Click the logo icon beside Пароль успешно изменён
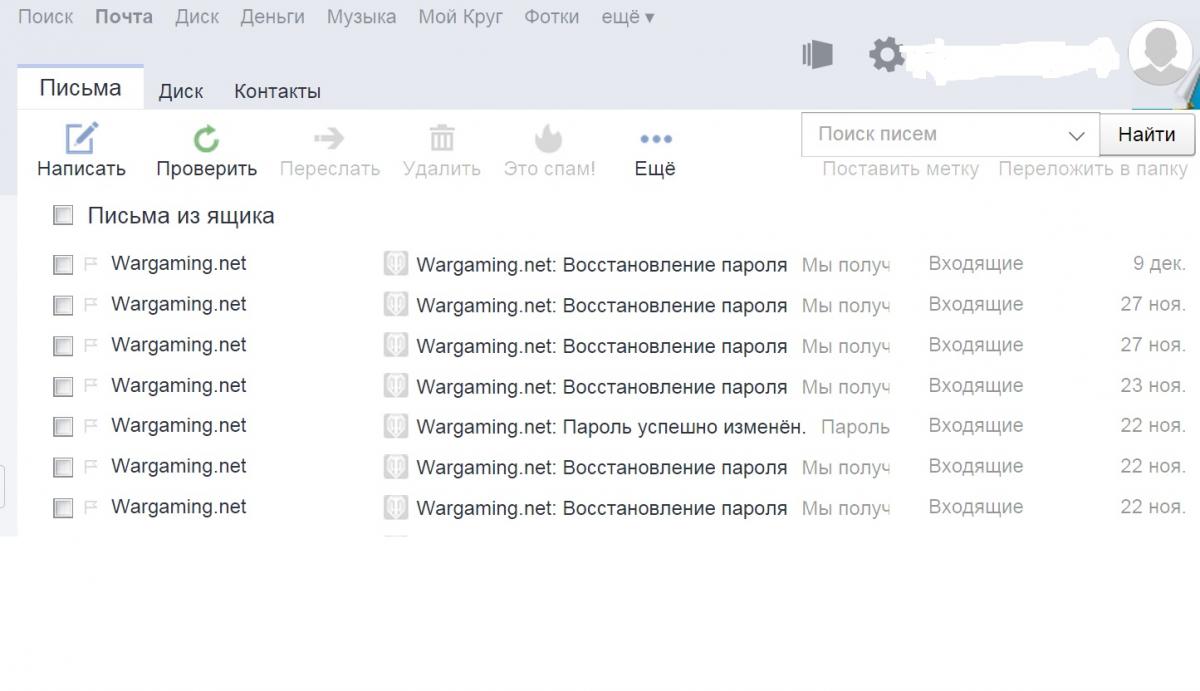The height and width of the screenshot is (691, 1200). click(x=396, y=426)
